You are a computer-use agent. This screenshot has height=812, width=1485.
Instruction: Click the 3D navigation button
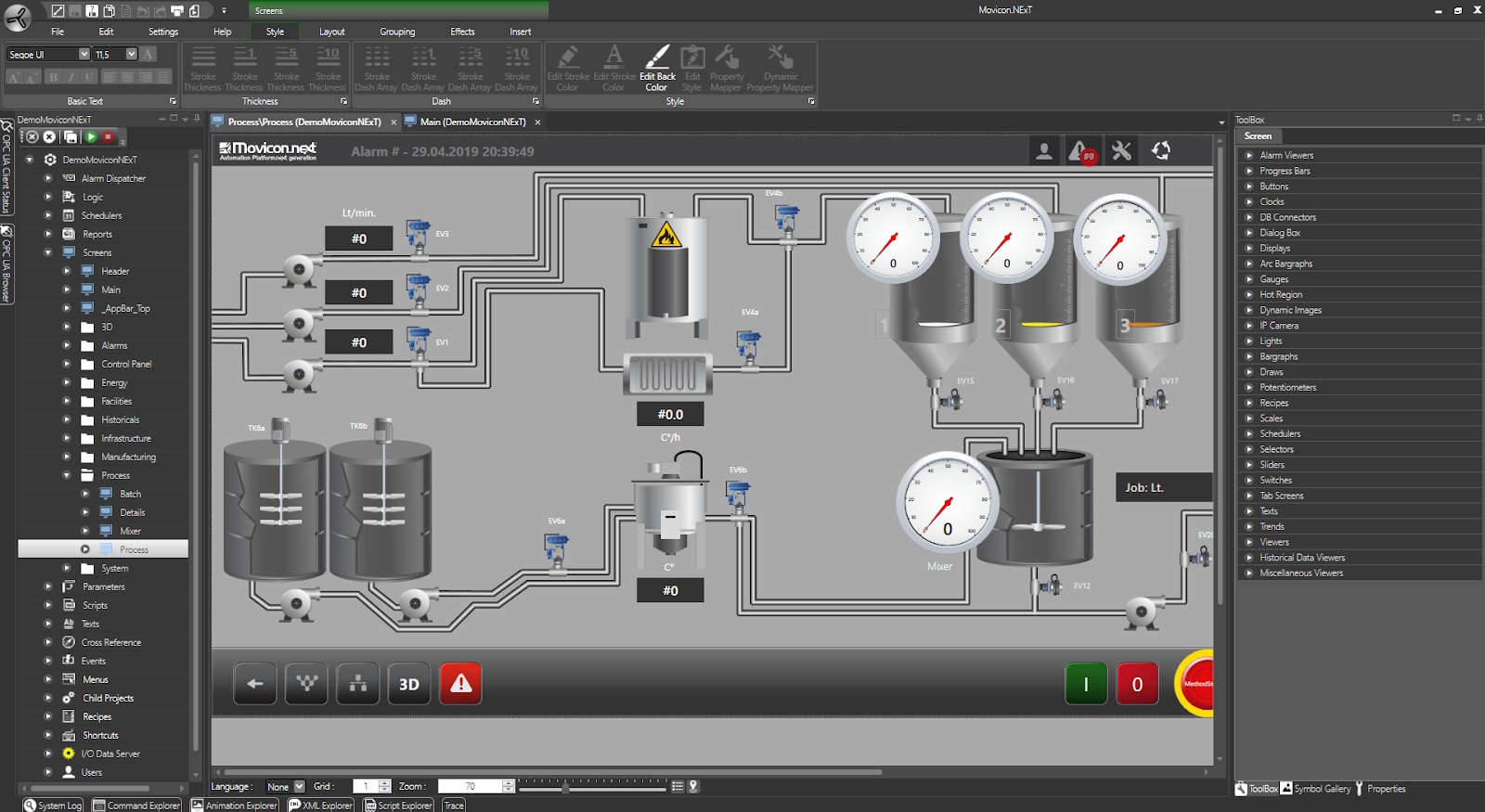click(409, 684)
